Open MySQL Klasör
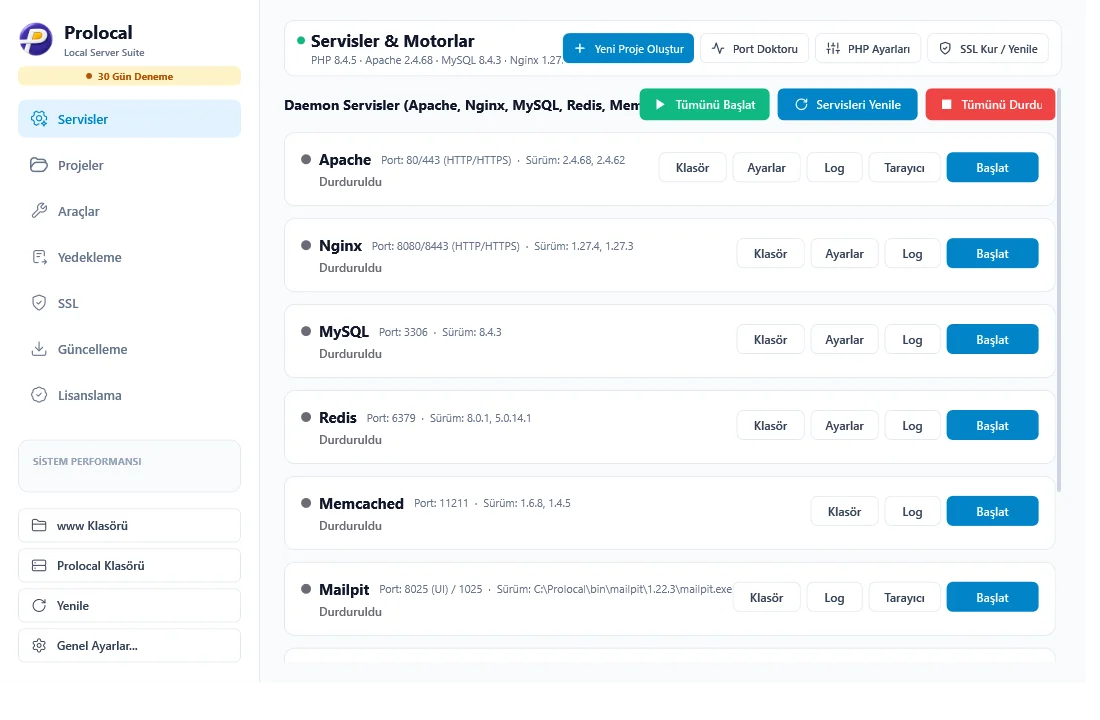This screenshot has width=1100, height=720. 770,340
